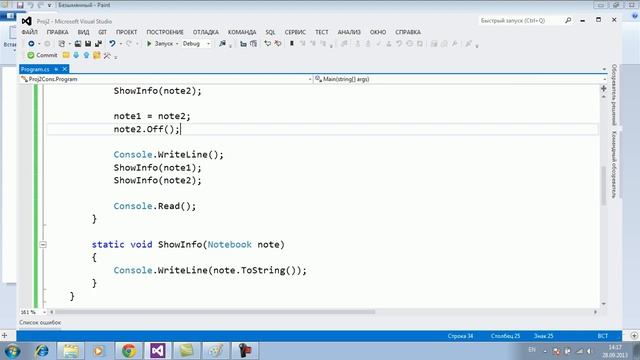Open the dropdown arrow beside Запуск
This screenshot has width=640, height=360.
click(177, 44)
